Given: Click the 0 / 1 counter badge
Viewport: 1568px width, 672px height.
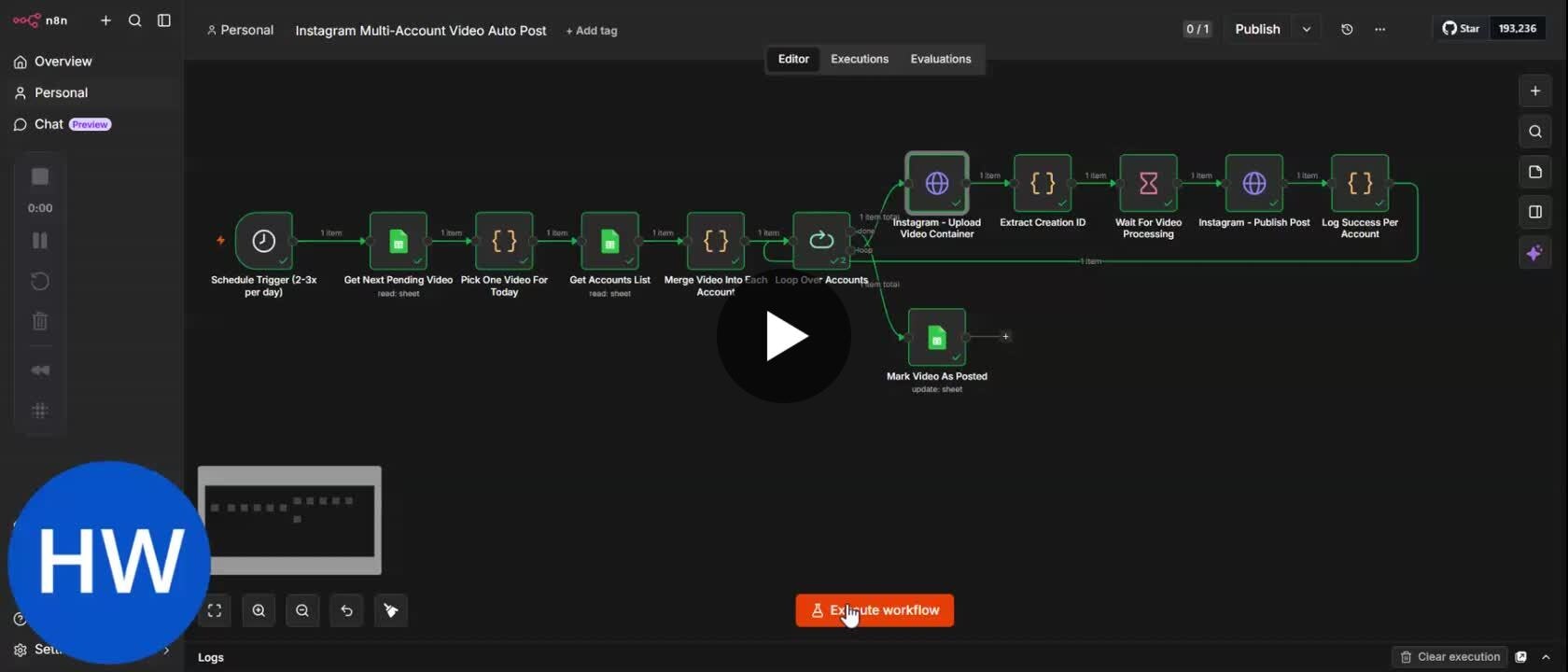Looking at the screenshot, I should click(x=1197, y=29).
